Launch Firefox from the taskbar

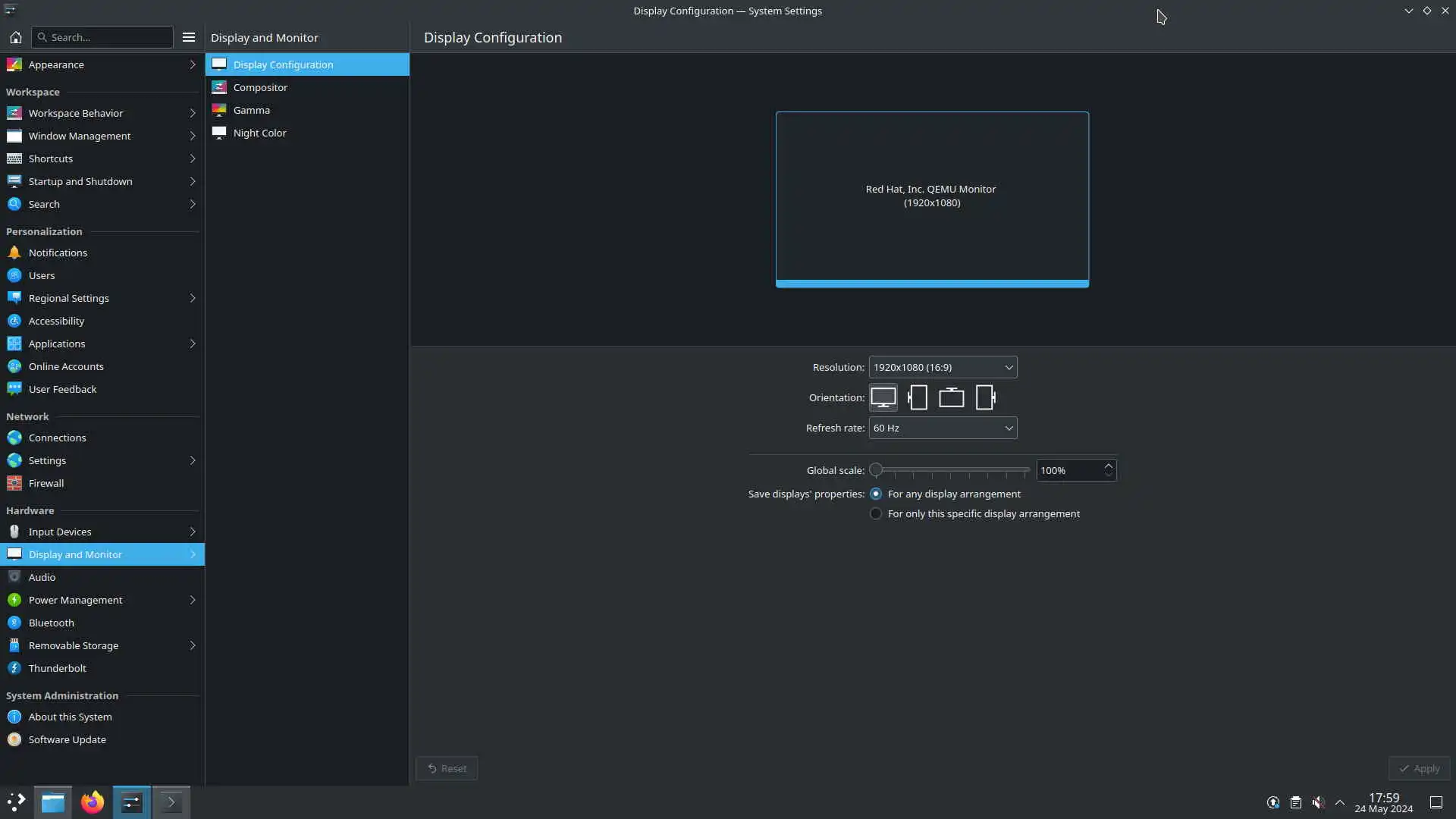pos(93,802)
